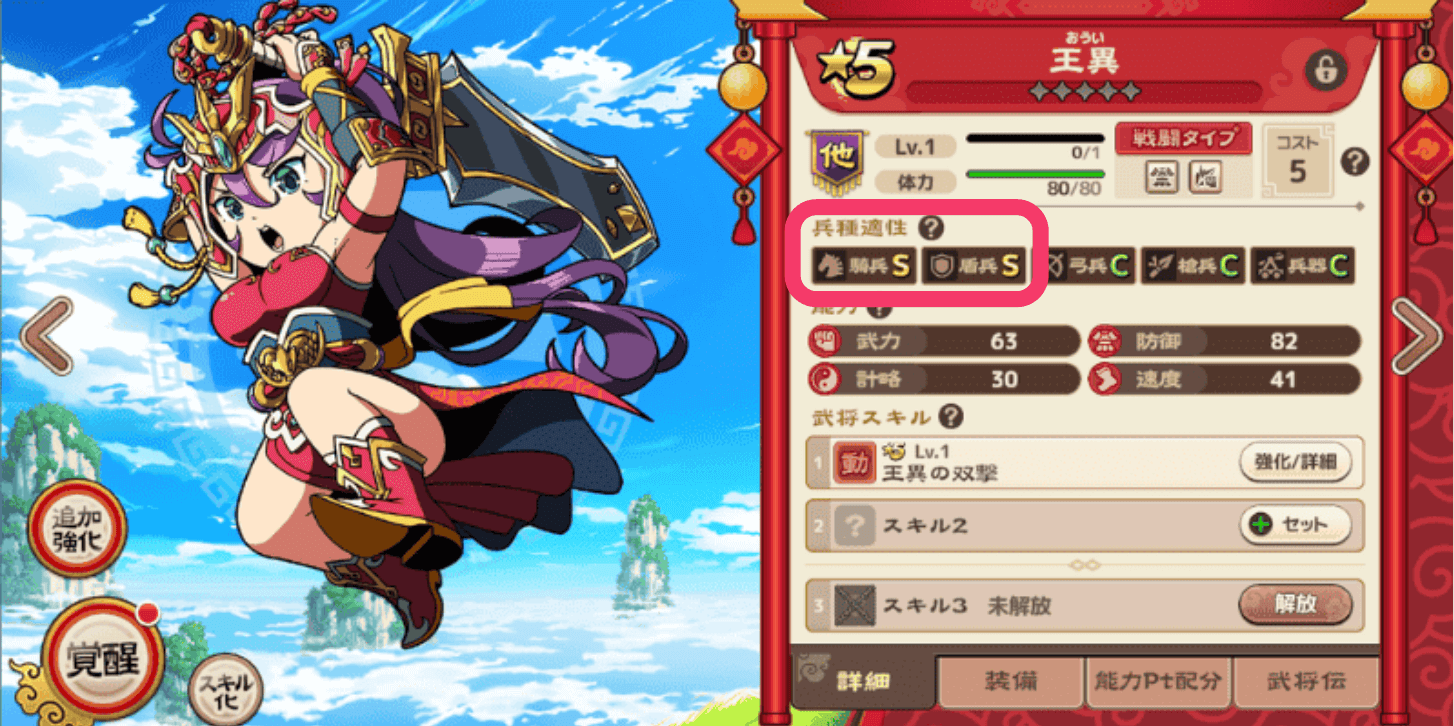
Task: Select the 弓兵 C aptitude badge
Action: point(1084,265)
